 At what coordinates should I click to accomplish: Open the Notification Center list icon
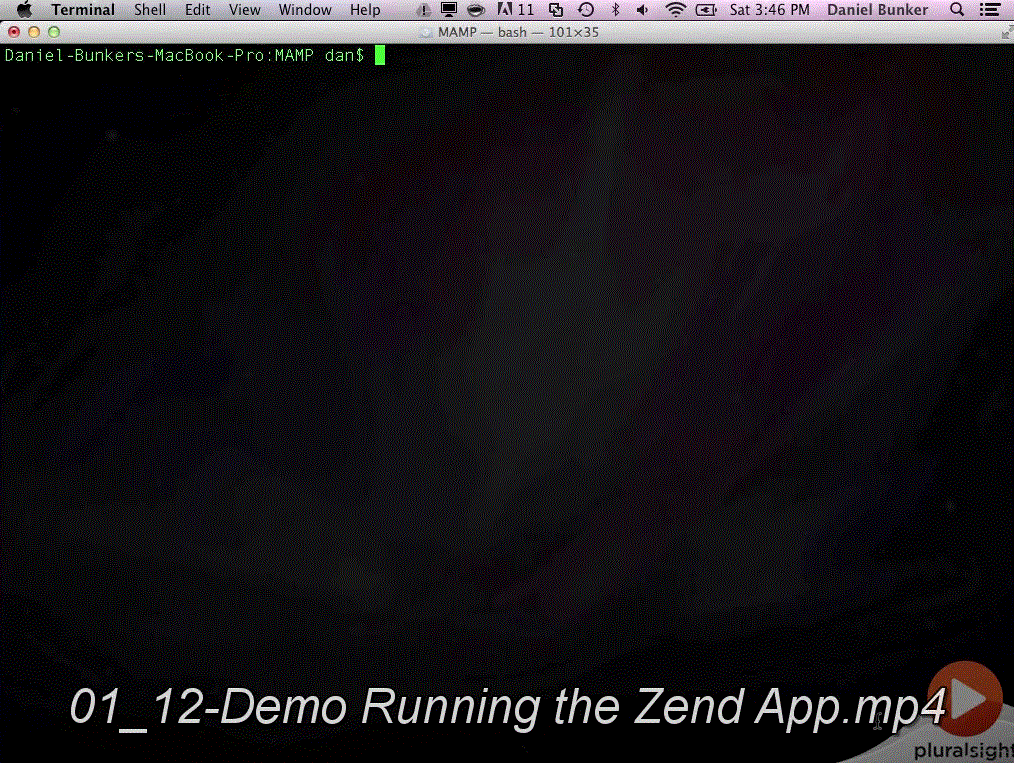pos(989,10)
